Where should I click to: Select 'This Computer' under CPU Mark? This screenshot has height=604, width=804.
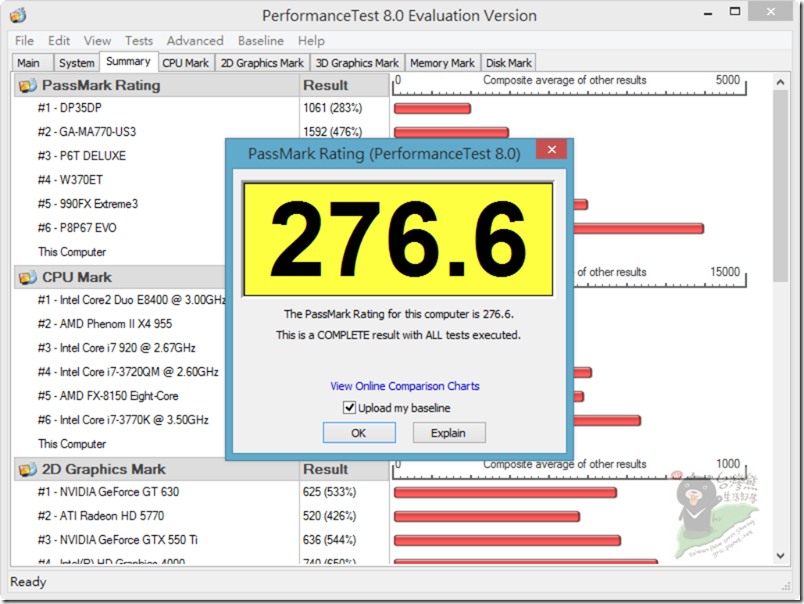tap(72, 444)
